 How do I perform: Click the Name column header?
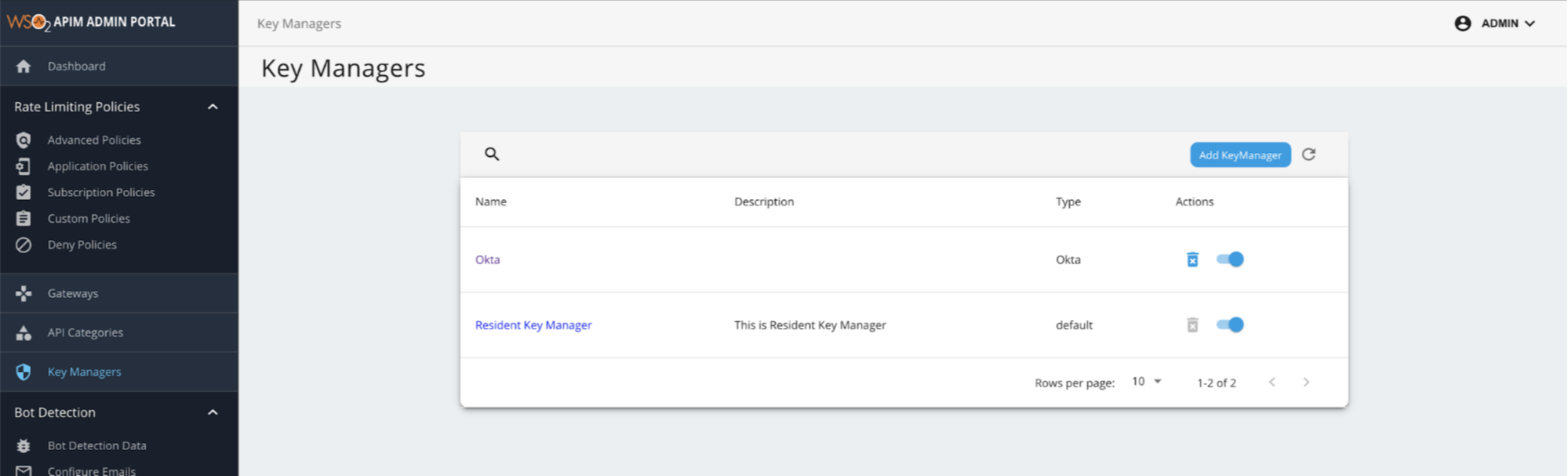point(491,202)
